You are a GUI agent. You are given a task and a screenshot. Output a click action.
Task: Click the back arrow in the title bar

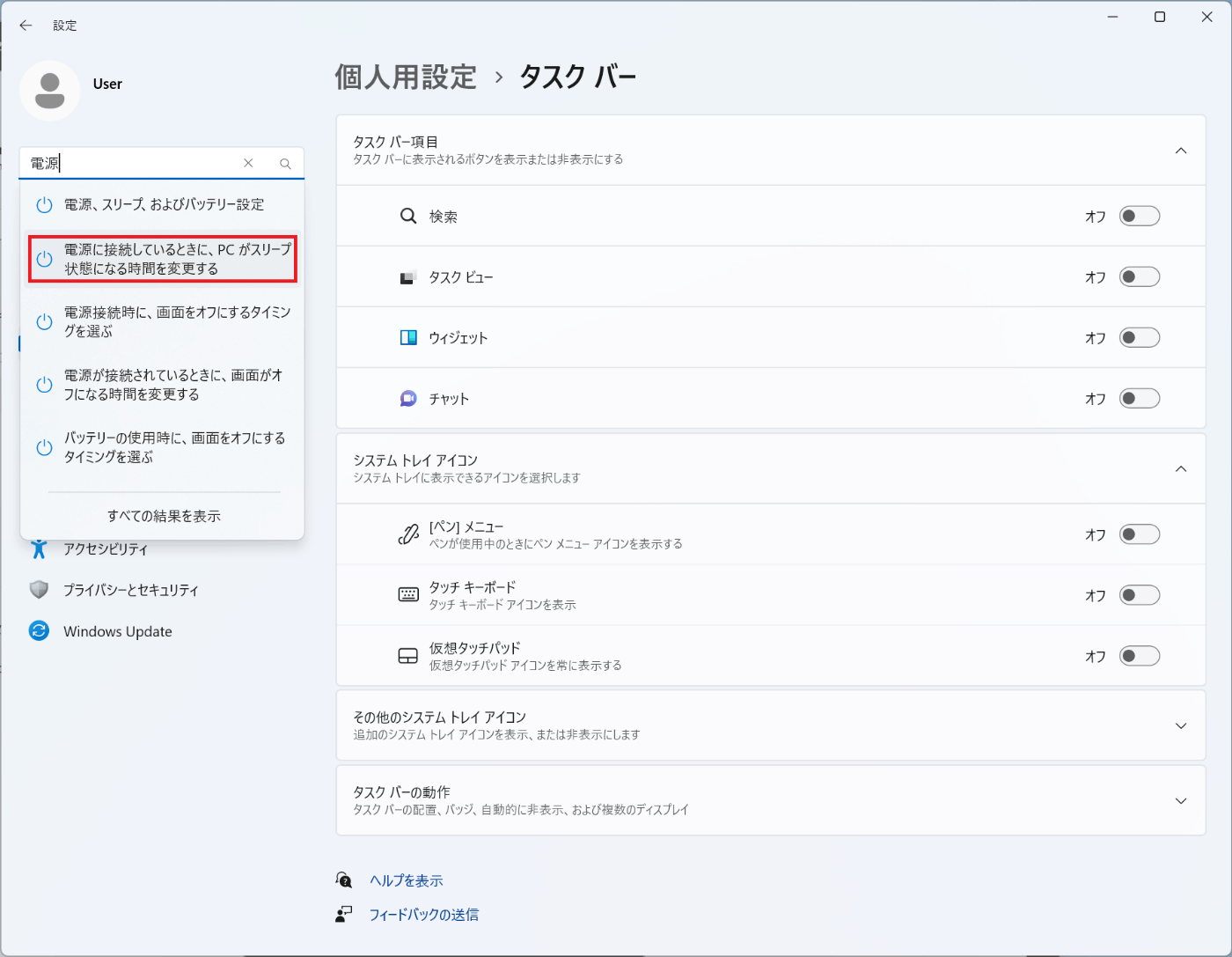point(26,26)
